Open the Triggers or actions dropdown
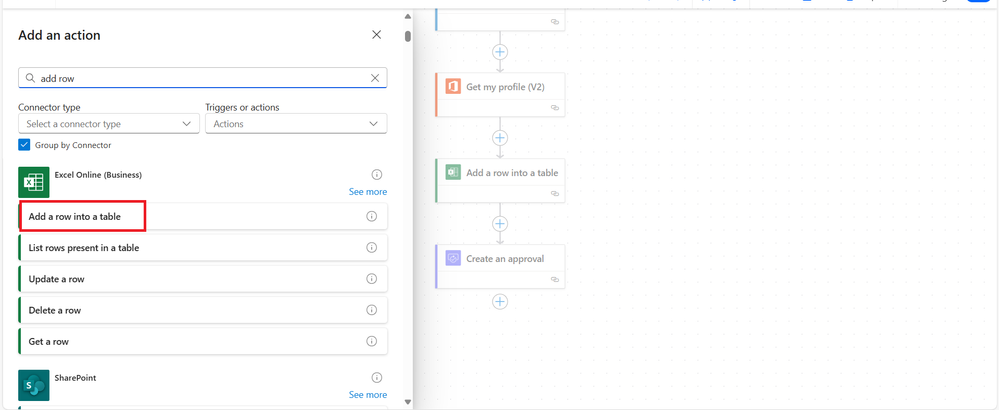 pos(296,124)
